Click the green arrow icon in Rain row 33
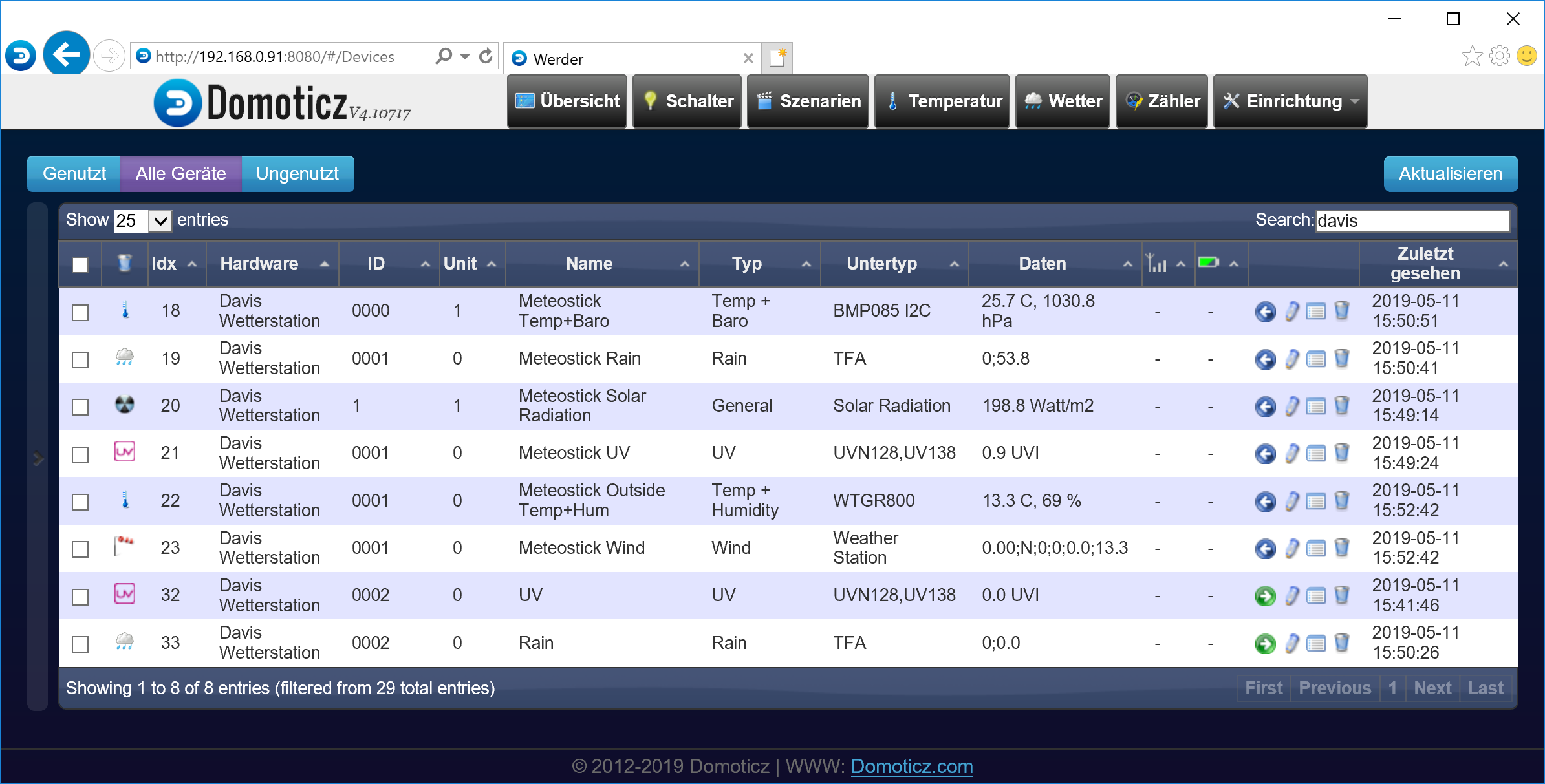The image size is (1545, 784). point(1265,644)
